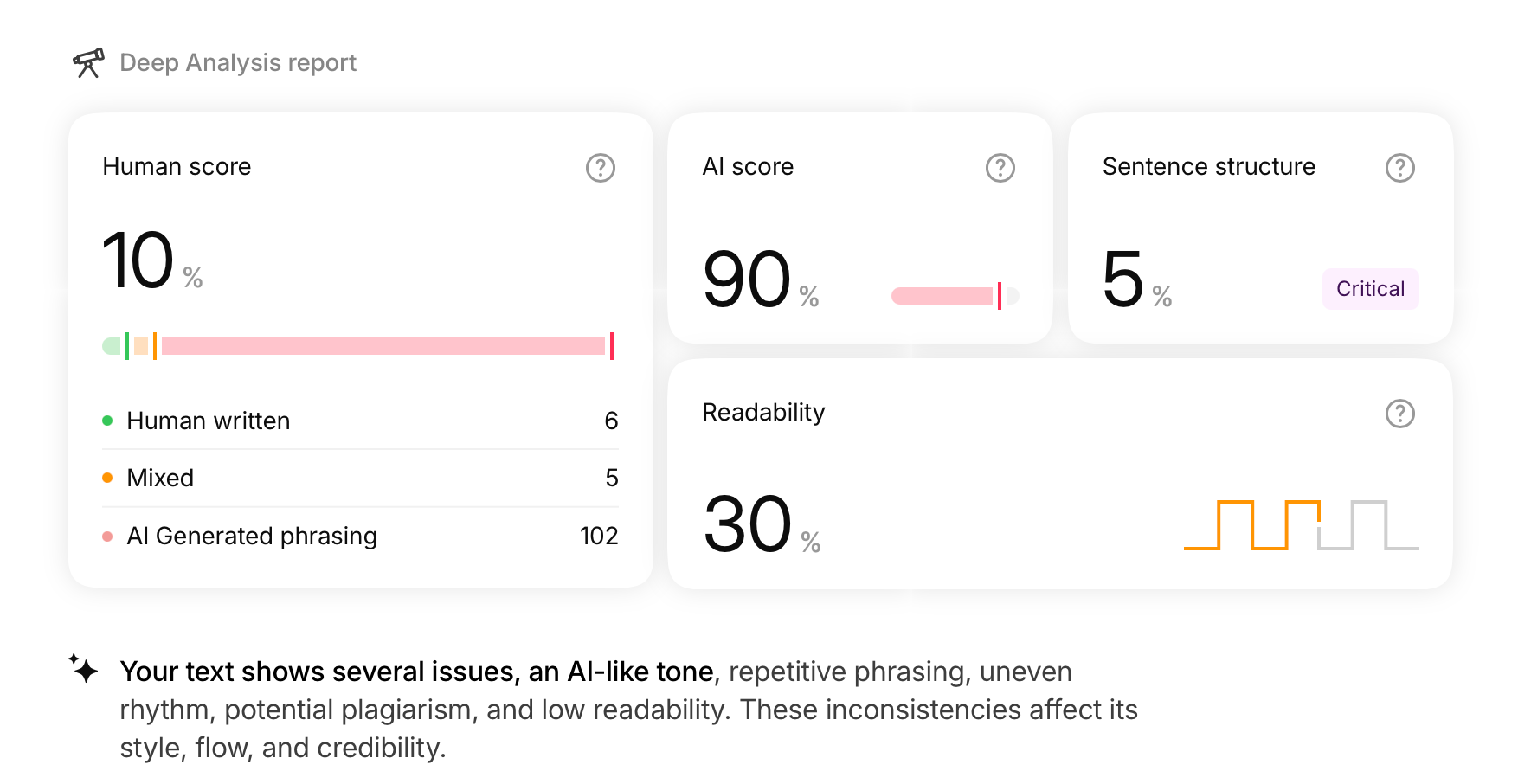
Task: Open Human score help icon
Action: tap(601, 168)
